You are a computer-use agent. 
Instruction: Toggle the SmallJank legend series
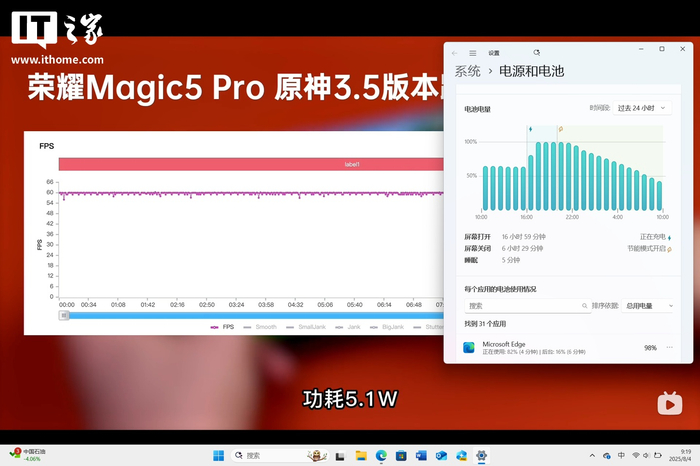[306, 327]
